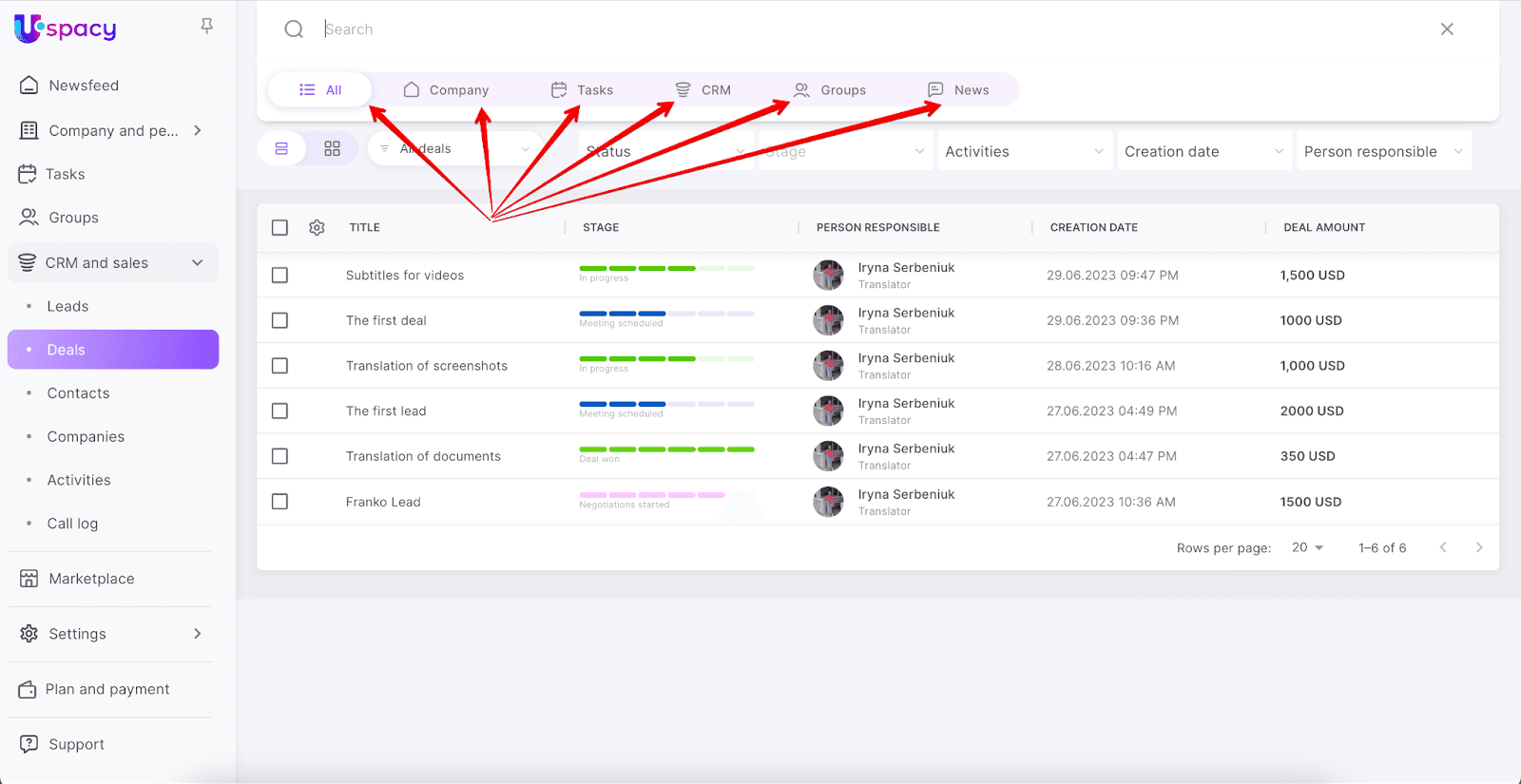Open the Person responsible filter dropdown
This screenshot has height=784, width=1521.
tap(1382, 151)
